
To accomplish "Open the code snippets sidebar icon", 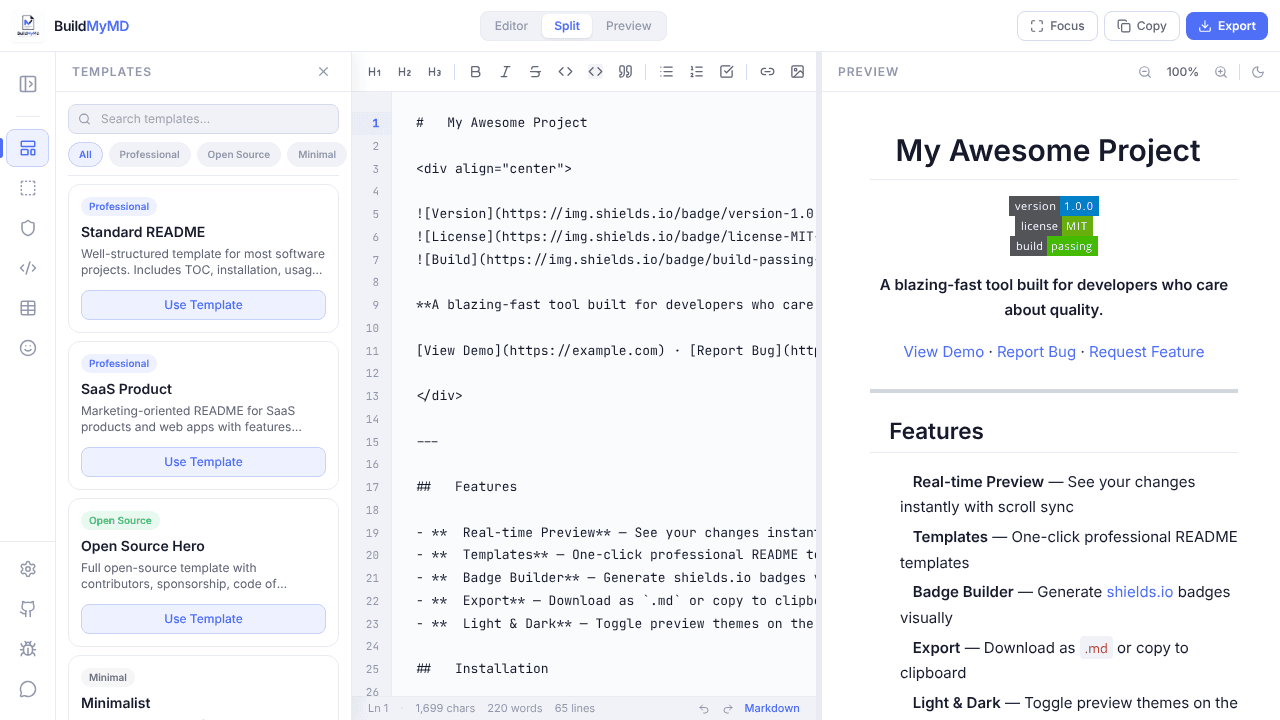I will pyautogui.click(x=28, y=268).
